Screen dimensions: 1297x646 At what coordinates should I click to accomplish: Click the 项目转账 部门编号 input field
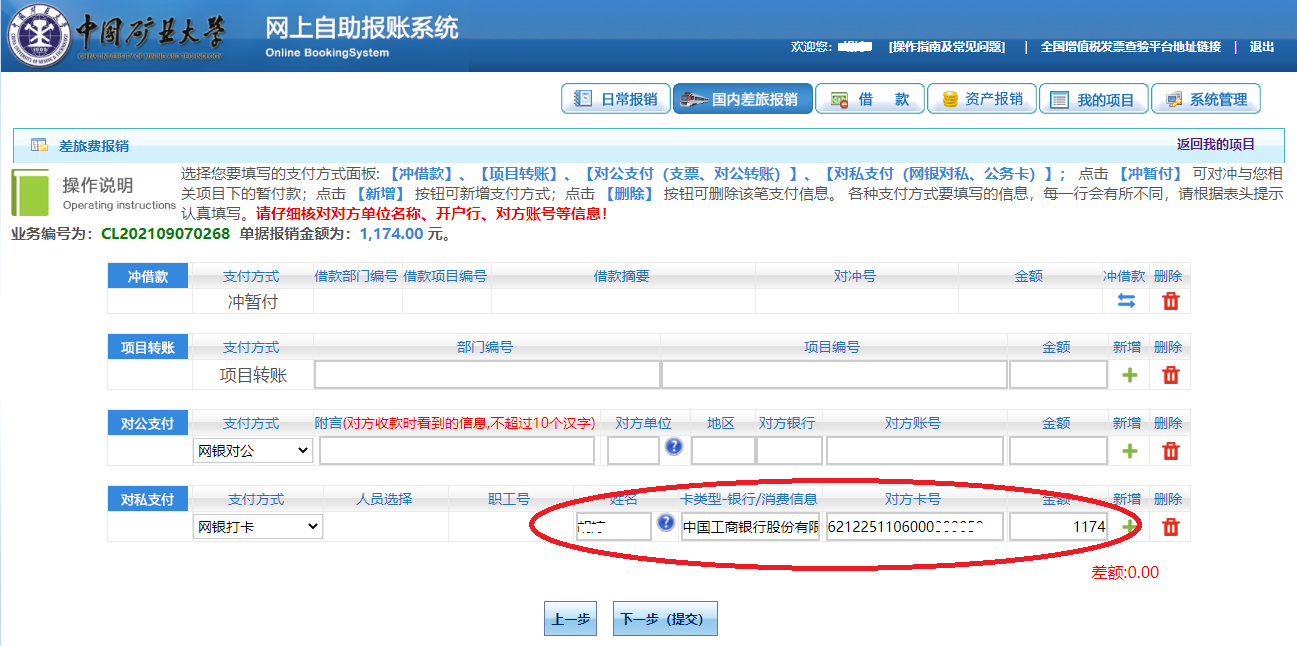click(487, 375)
